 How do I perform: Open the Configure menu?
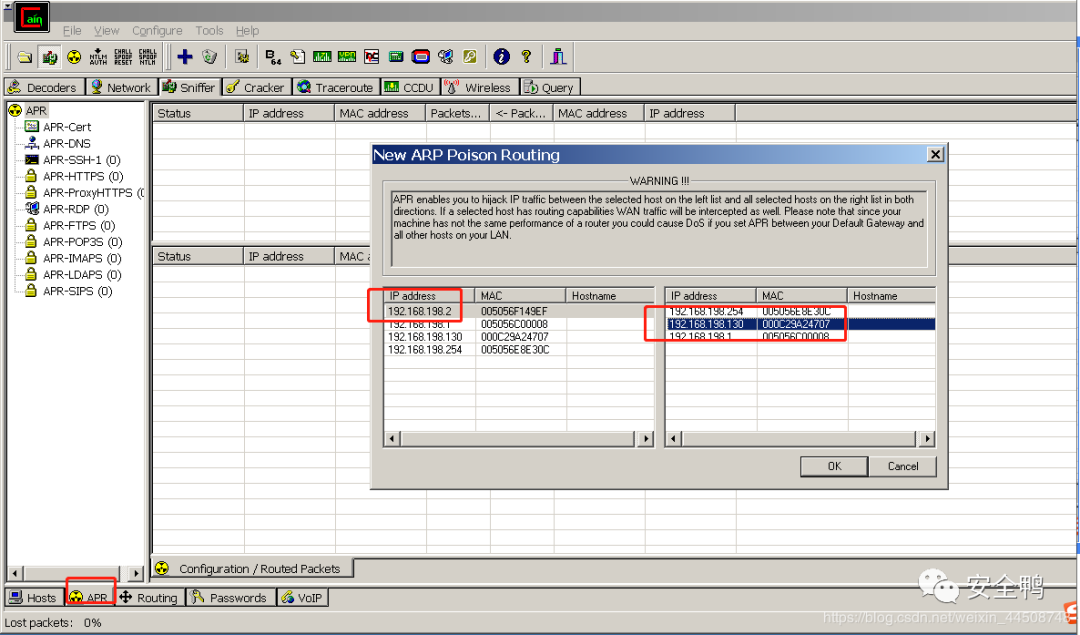point(157,31)
